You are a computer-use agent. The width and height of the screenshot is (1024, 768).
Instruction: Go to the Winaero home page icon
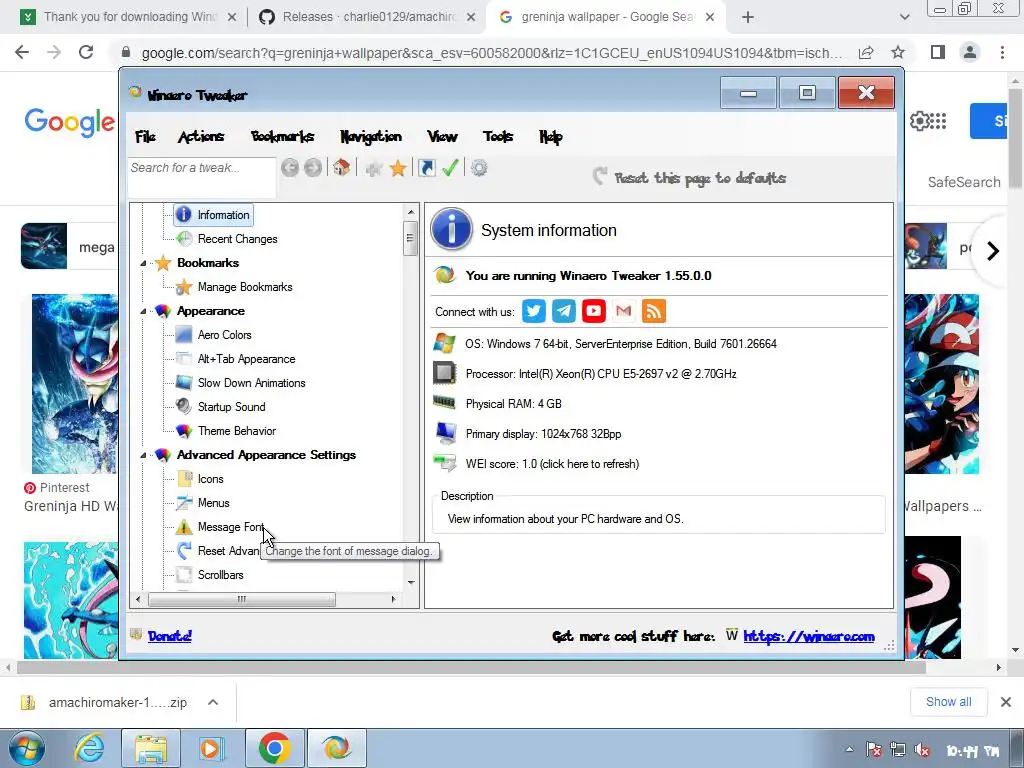click(341, 168)
